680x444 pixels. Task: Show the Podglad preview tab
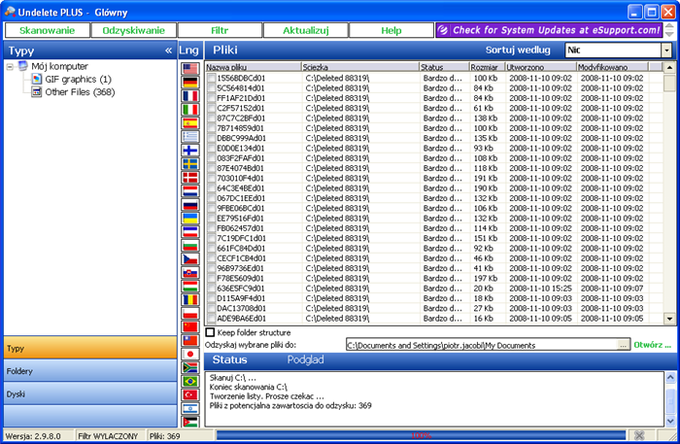(305, 360)
